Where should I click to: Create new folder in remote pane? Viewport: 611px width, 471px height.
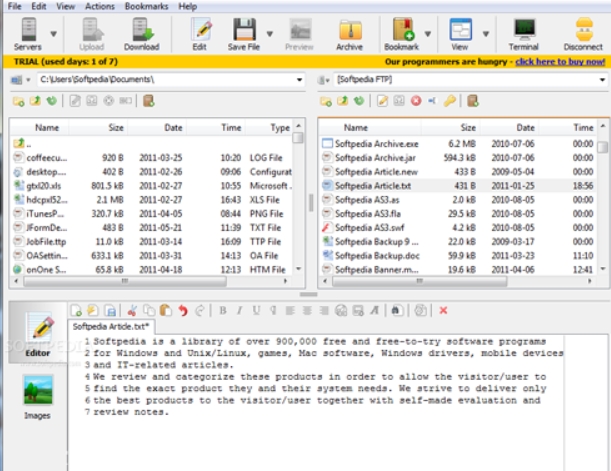[326, 101]
